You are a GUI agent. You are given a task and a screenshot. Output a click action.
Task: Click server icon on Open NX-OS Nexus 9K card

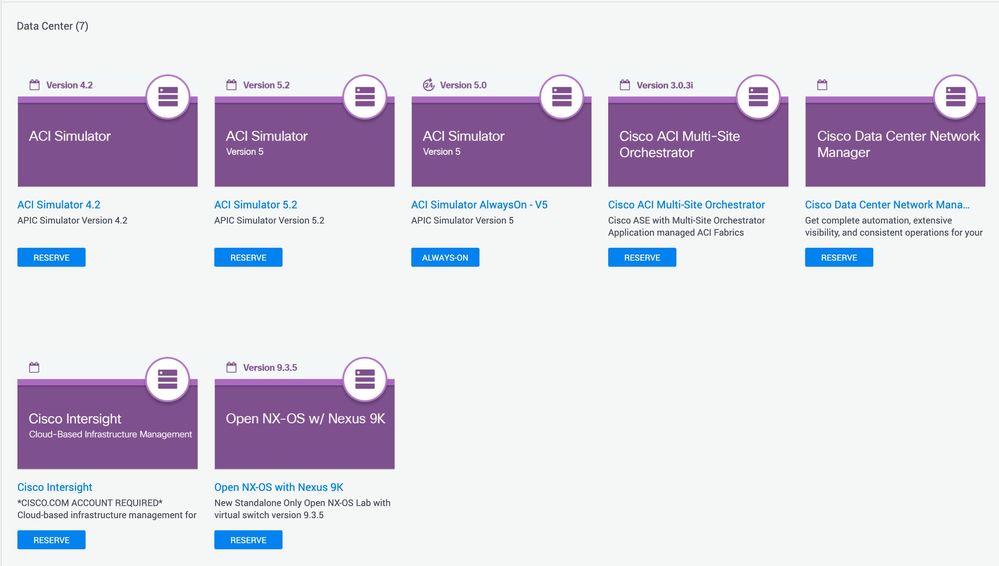click(x=365, y=379)
